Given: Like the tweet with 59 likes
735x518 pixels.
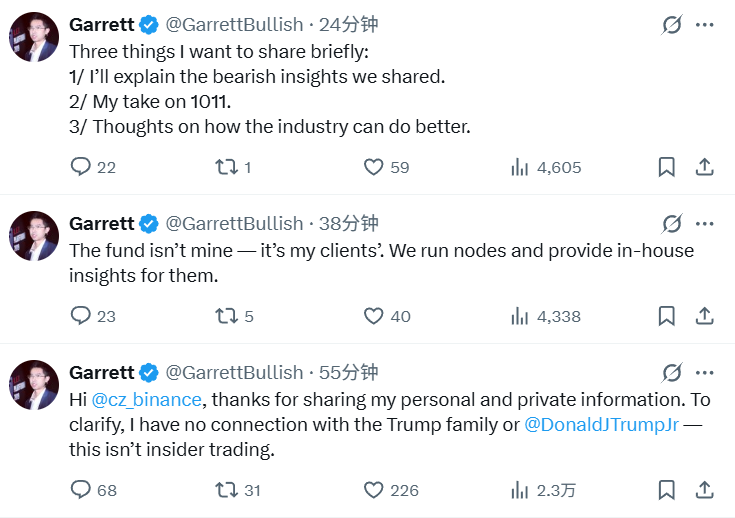Looking at the screenshot, I should (373, 167).
